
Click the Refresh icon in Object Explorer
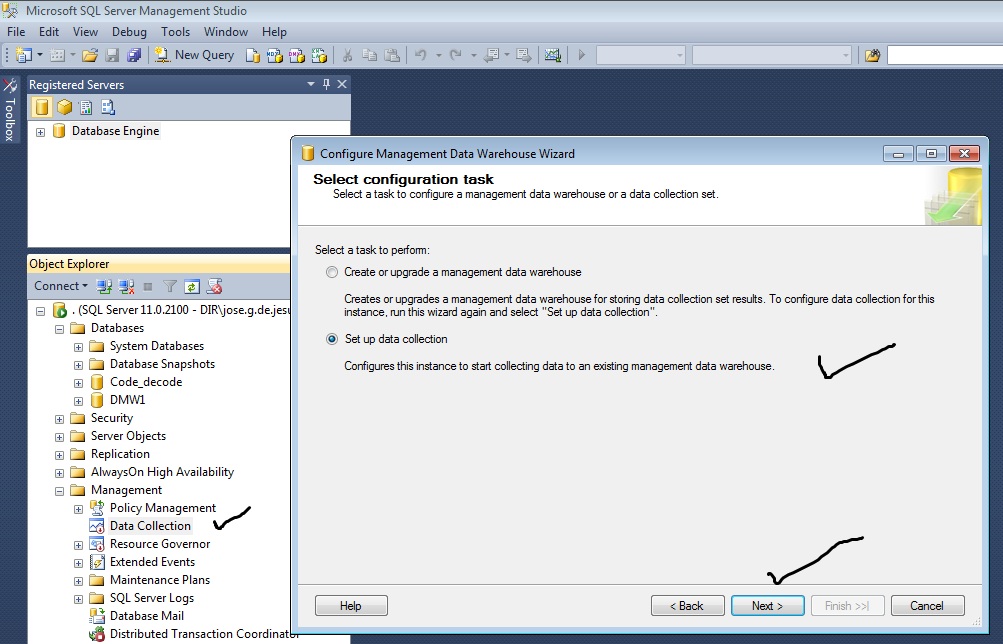tap(192, 287)
